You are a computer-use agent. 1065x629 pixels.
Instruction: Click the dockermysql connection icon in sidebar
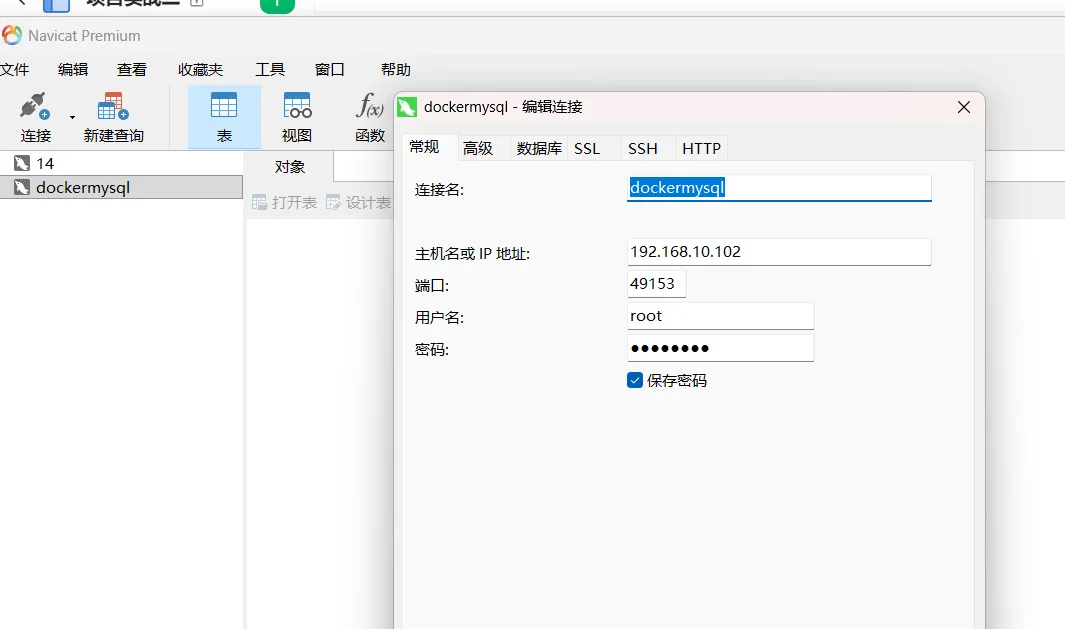coord(22,187)
